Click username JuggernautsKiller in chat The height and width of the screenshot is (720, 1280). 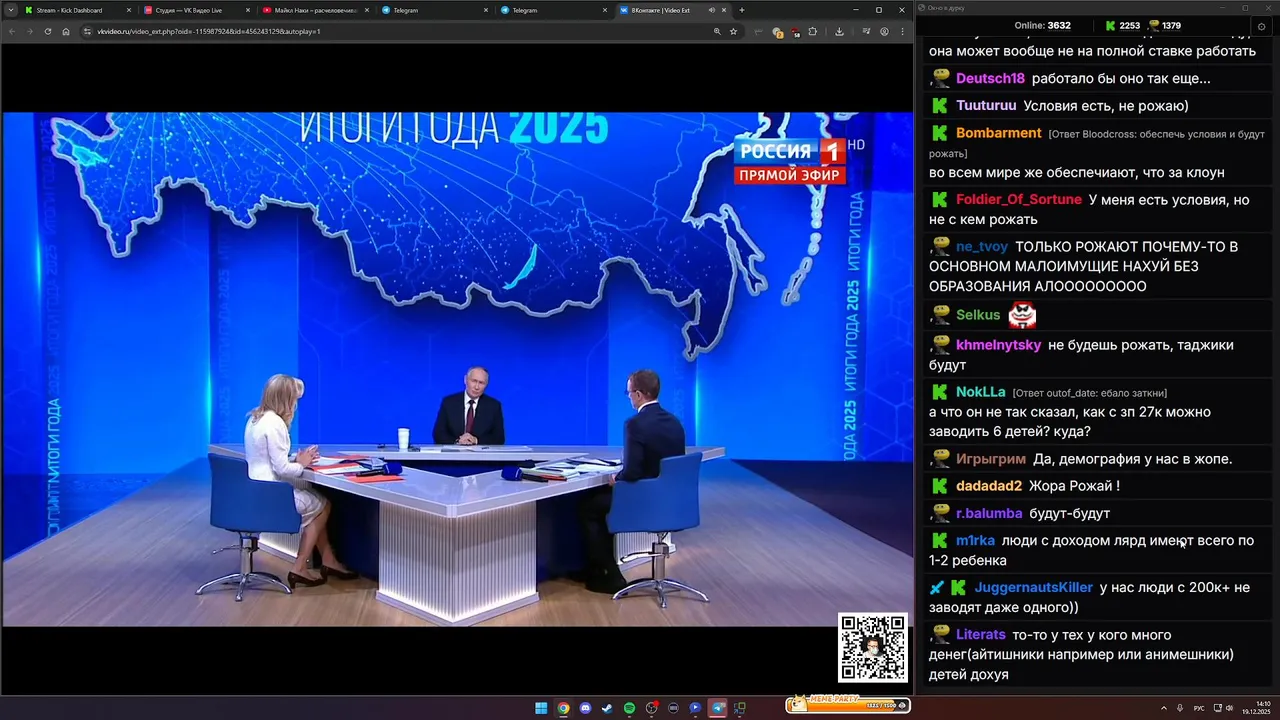click(1034, 587)
